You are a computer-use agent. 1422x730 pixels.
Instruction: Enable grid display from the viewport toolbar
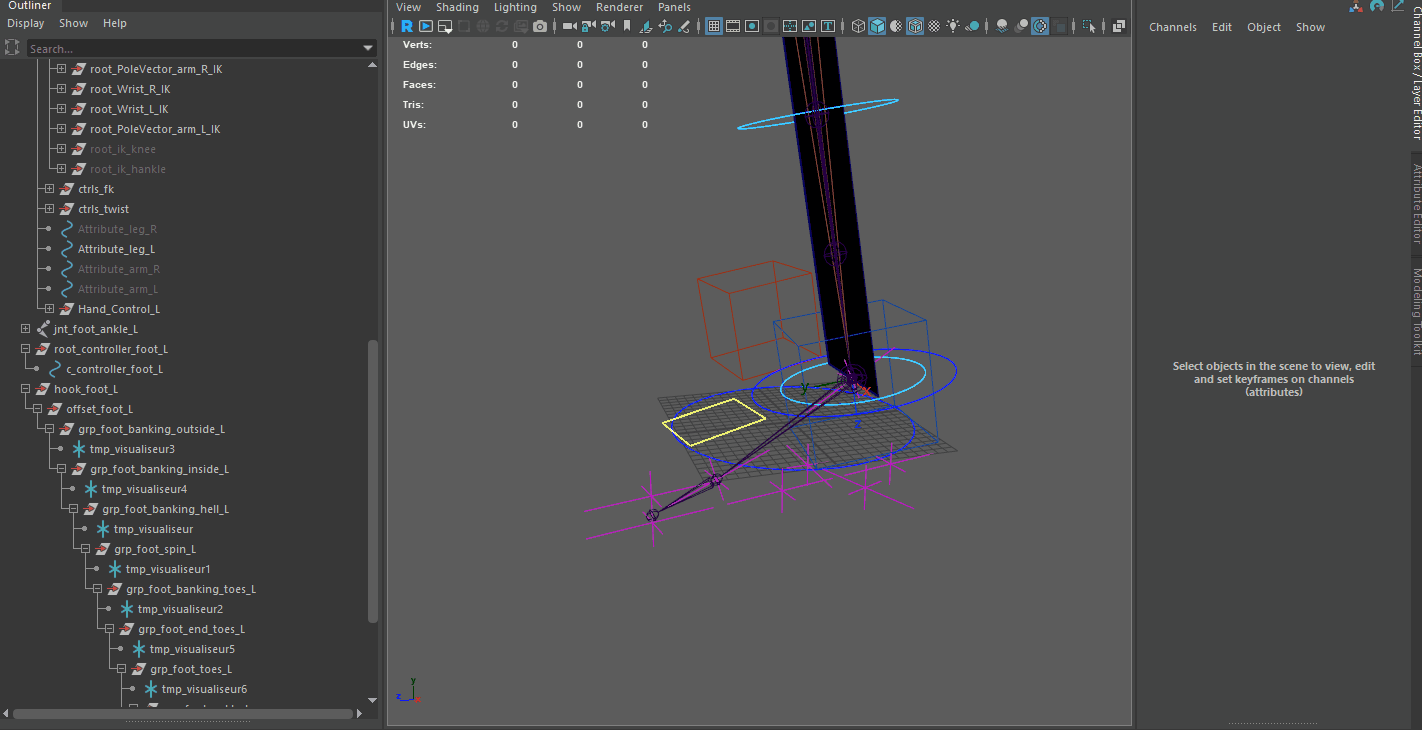(x=713, y=26)
